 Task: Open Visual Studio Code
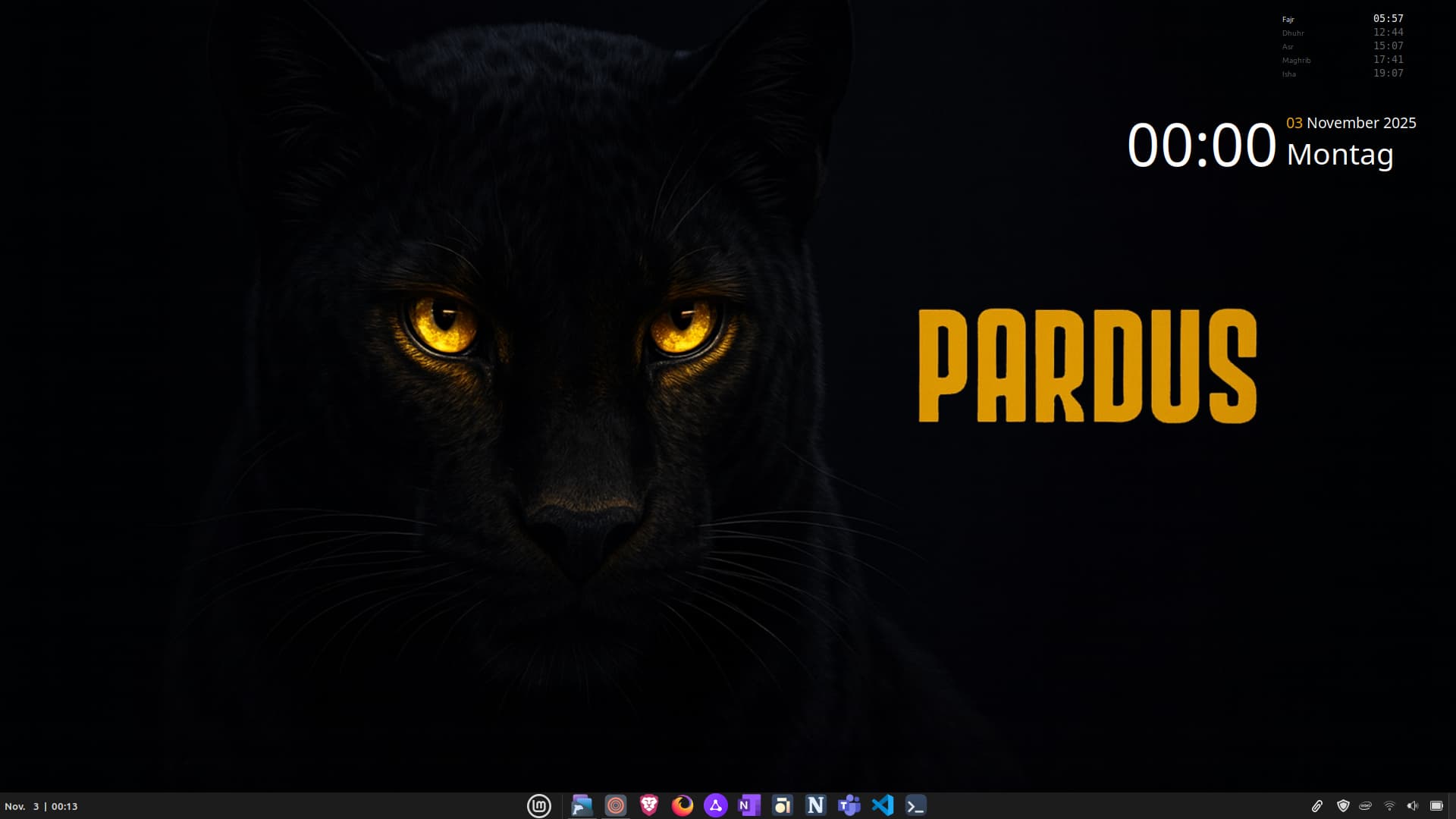click(x=883, y=805)
